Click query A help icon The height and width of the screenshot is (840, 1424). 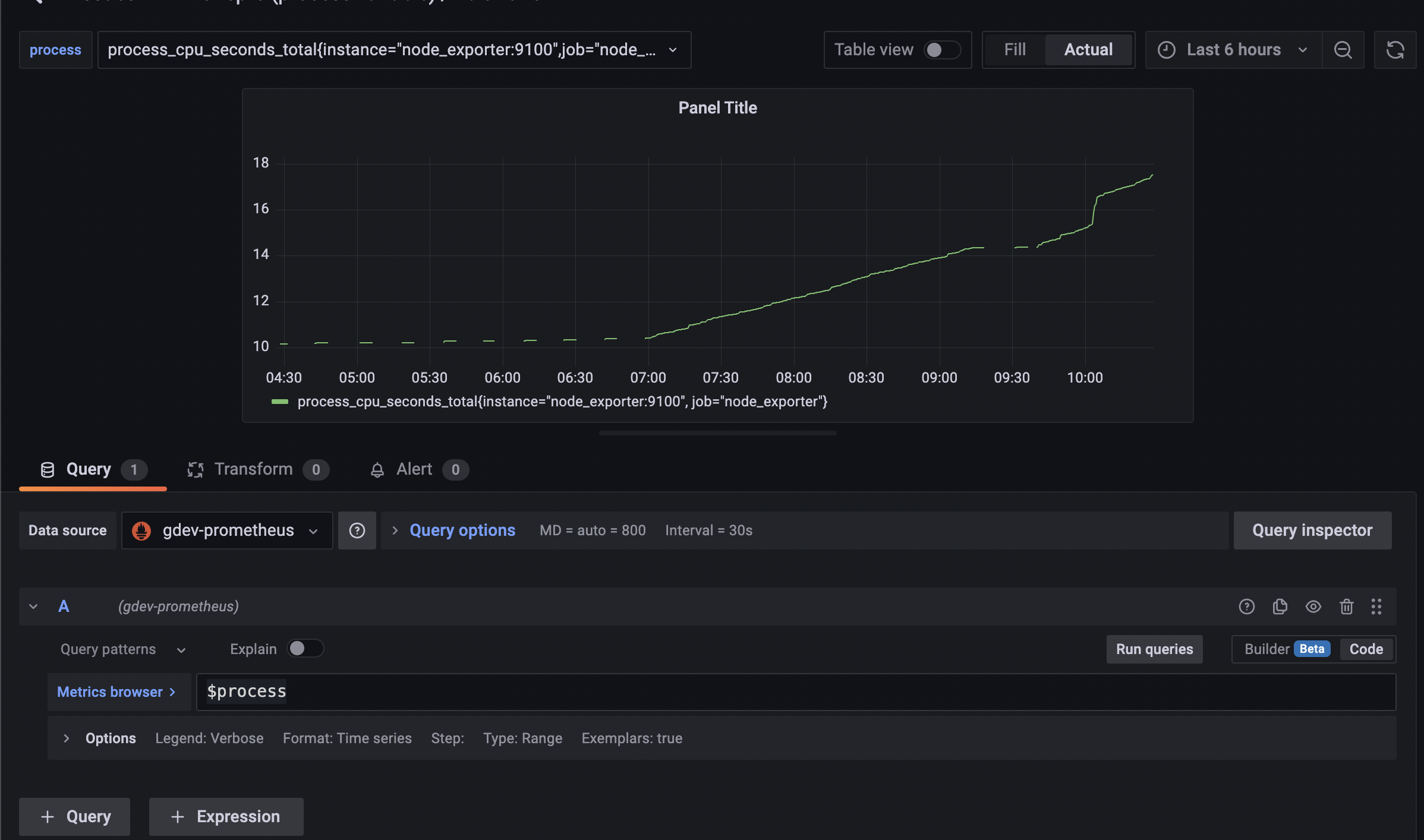pyautogui.click(x=1246, y=607)
